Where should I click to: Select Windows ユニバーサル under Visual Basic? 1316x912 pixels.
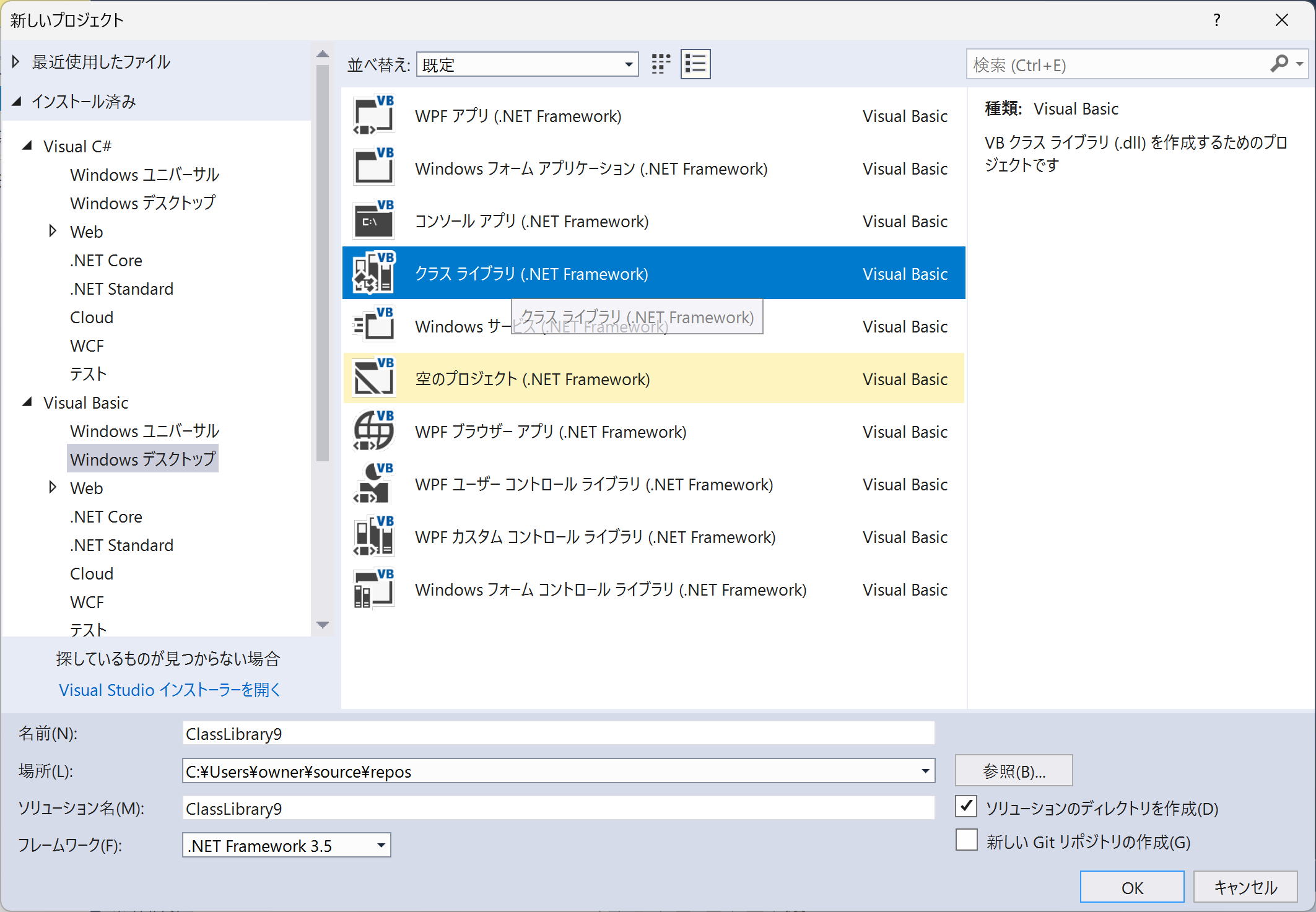(144, 431)
